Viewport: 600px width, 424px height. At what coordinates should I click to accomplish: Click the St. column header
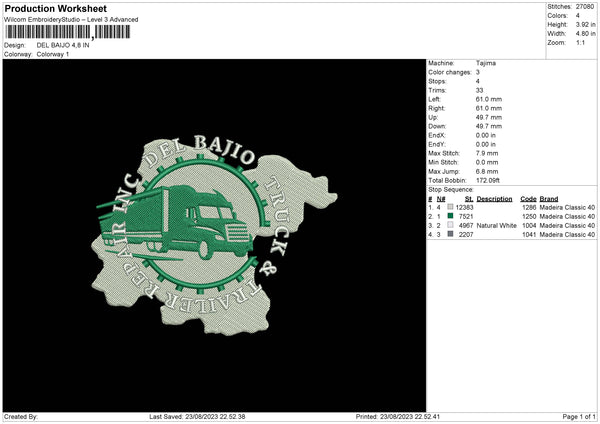coord(469,199)
